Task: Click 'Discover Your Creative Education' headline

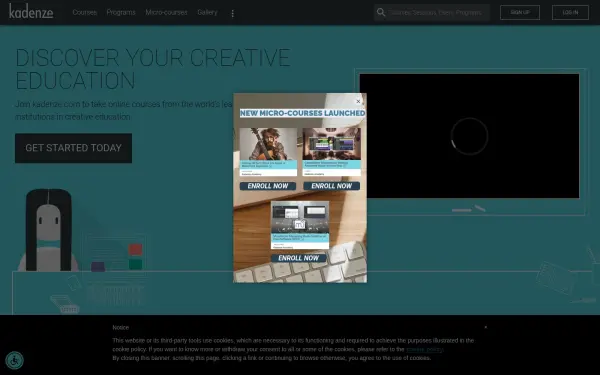Action: pos(153,69)
